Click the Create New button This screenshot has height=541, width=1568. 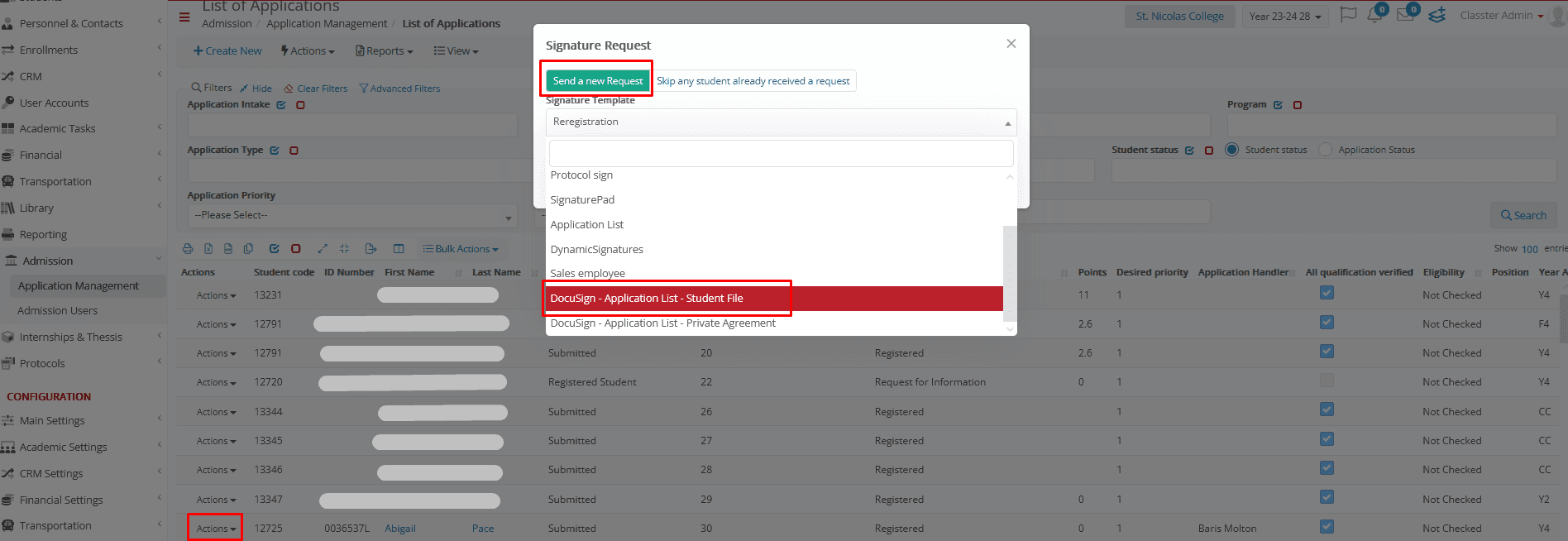coord(227,50)
